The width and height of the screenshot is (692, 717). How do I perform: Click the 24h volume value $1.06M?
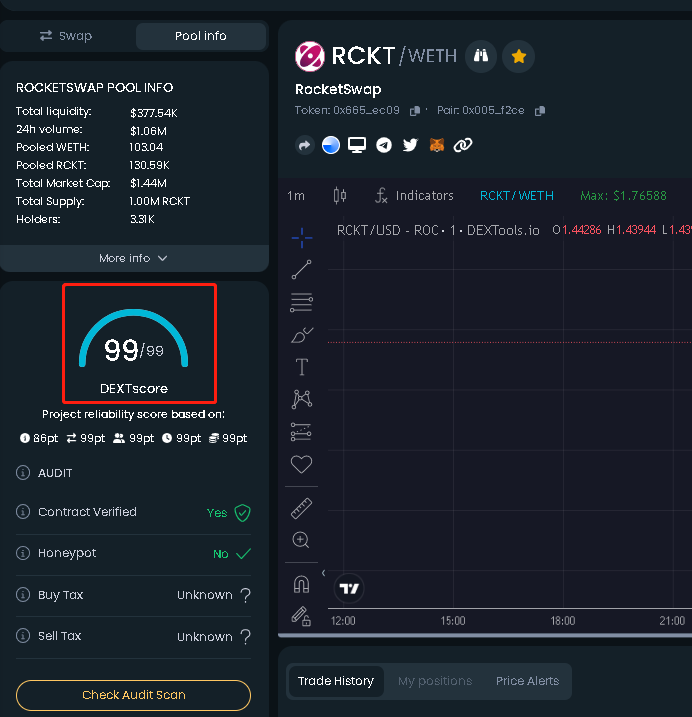(149, 131)
